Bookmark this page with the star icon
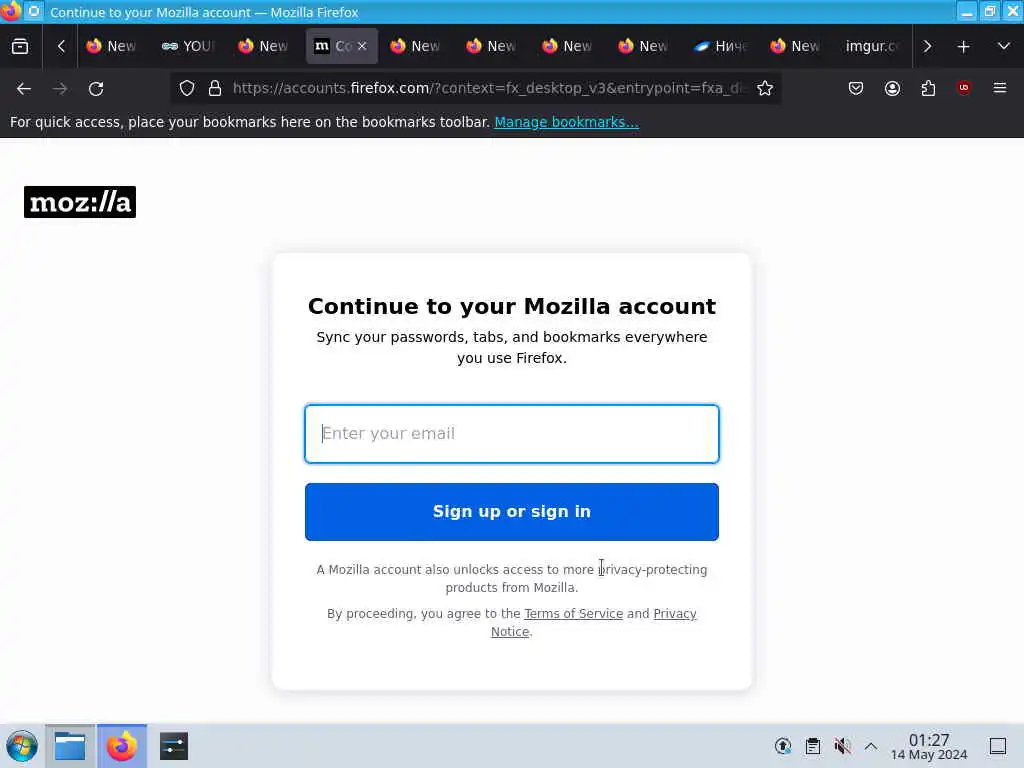 tap(765, 88)
